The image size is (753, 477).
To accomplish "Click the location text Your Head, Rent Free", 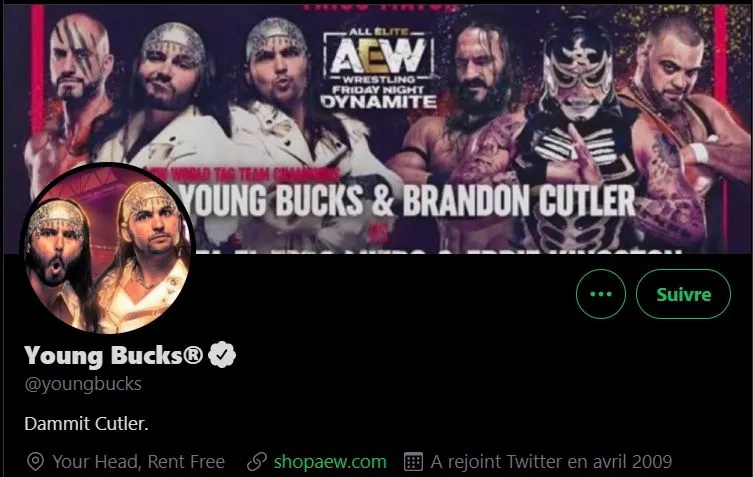I will [x=138, y=462].
